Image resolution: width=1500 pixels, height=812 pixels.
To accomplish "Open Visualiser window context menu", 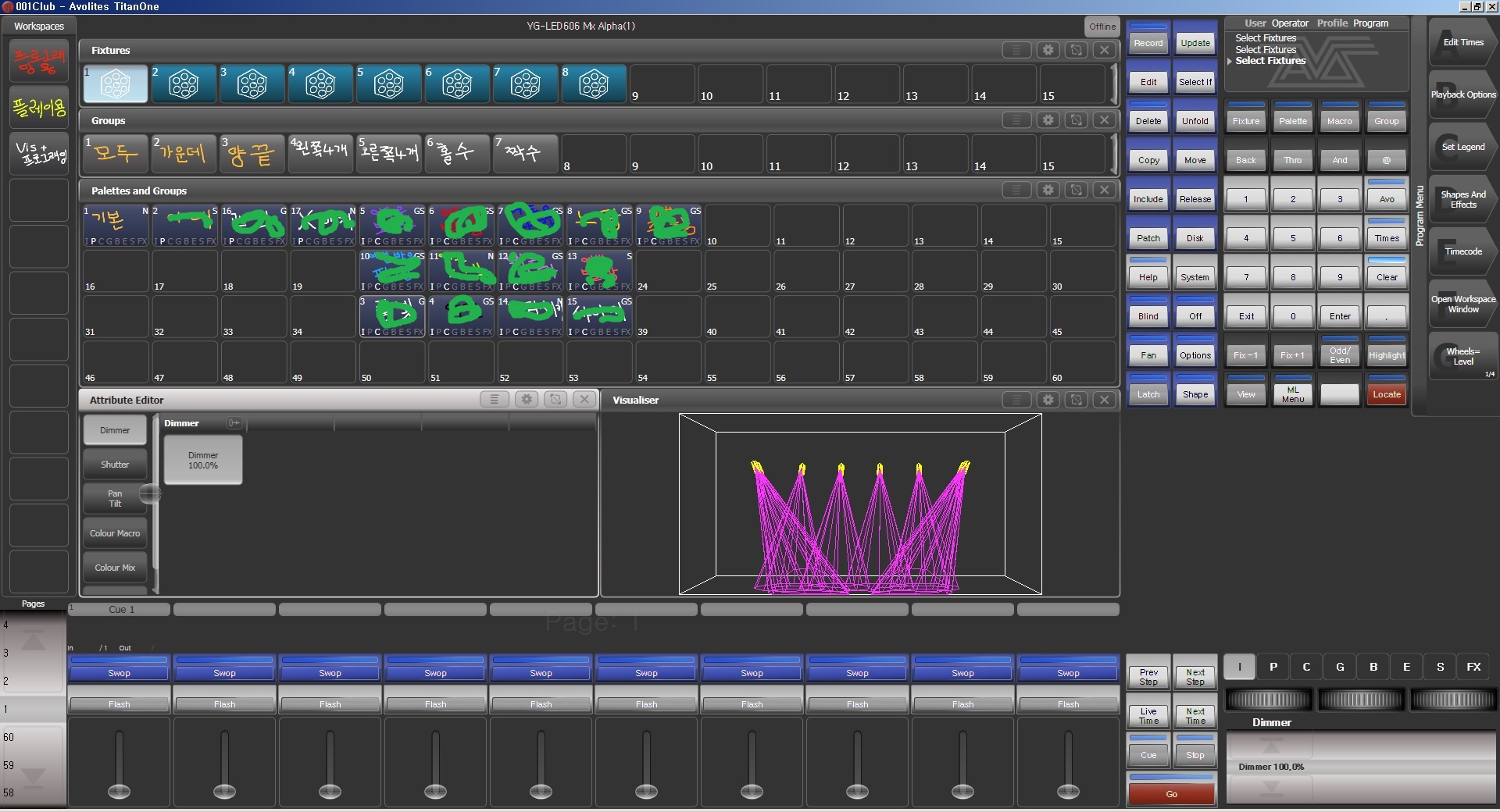I will click(x=1016, y=400).
